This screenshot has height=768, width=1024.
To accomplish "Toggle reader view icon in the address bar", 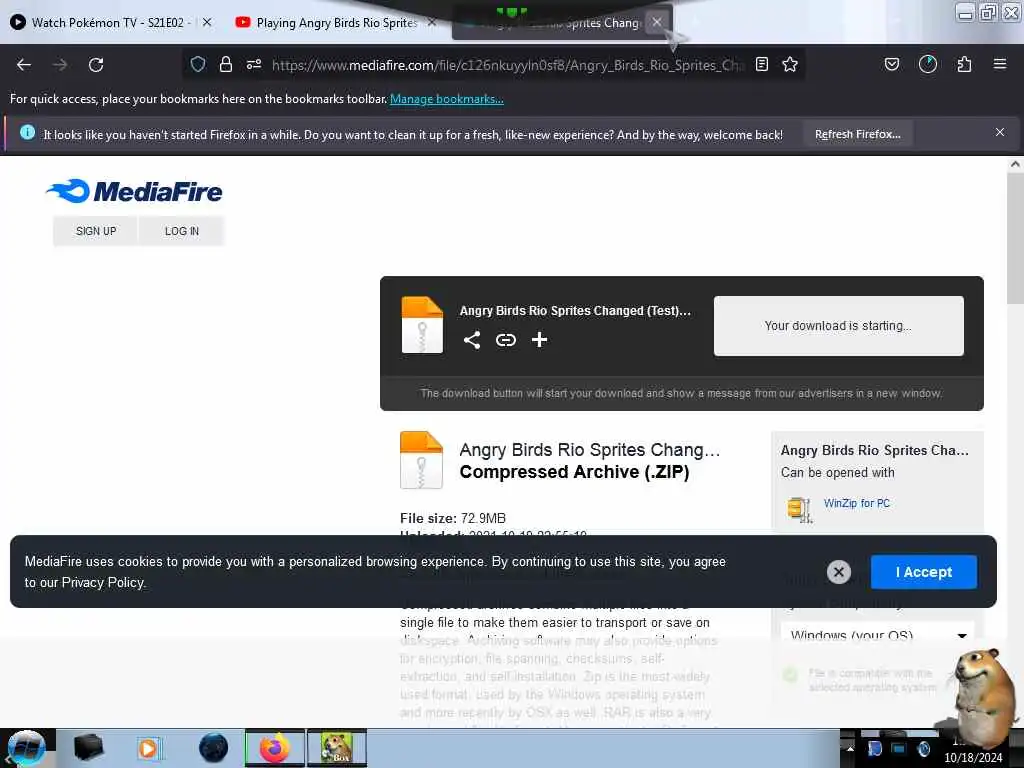I will click(x=761, y=64).
